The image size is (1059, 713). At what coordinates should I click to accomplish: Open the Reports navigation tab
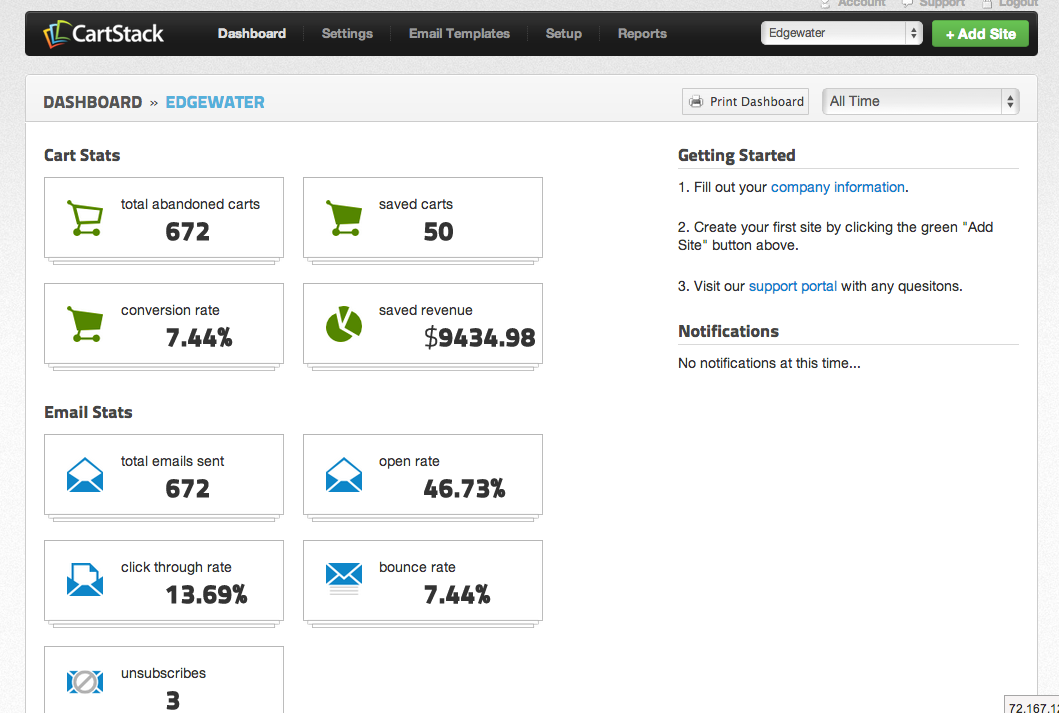click(x=642, y=34)
